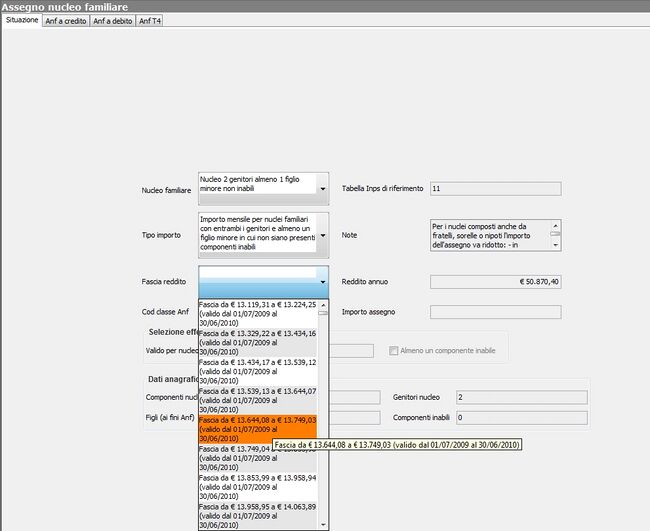Select the Anf T4 tab

click(x=149, y=20)
